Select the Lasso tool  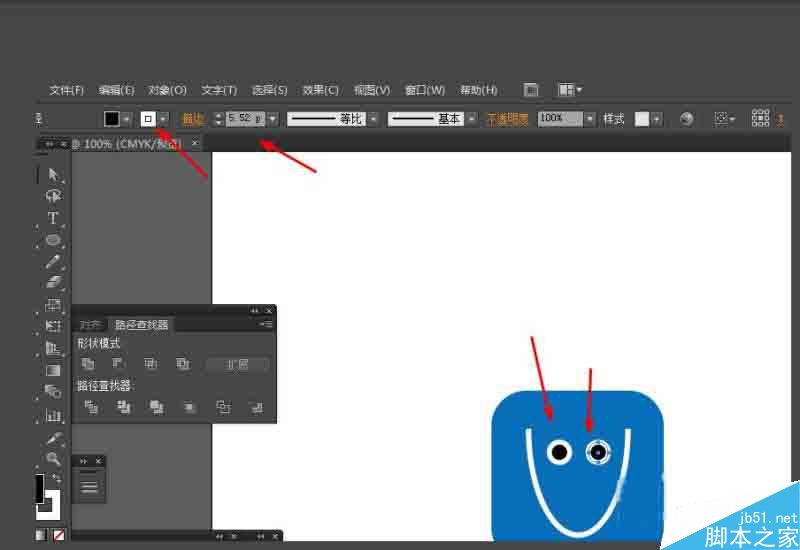tap(53, 196)
